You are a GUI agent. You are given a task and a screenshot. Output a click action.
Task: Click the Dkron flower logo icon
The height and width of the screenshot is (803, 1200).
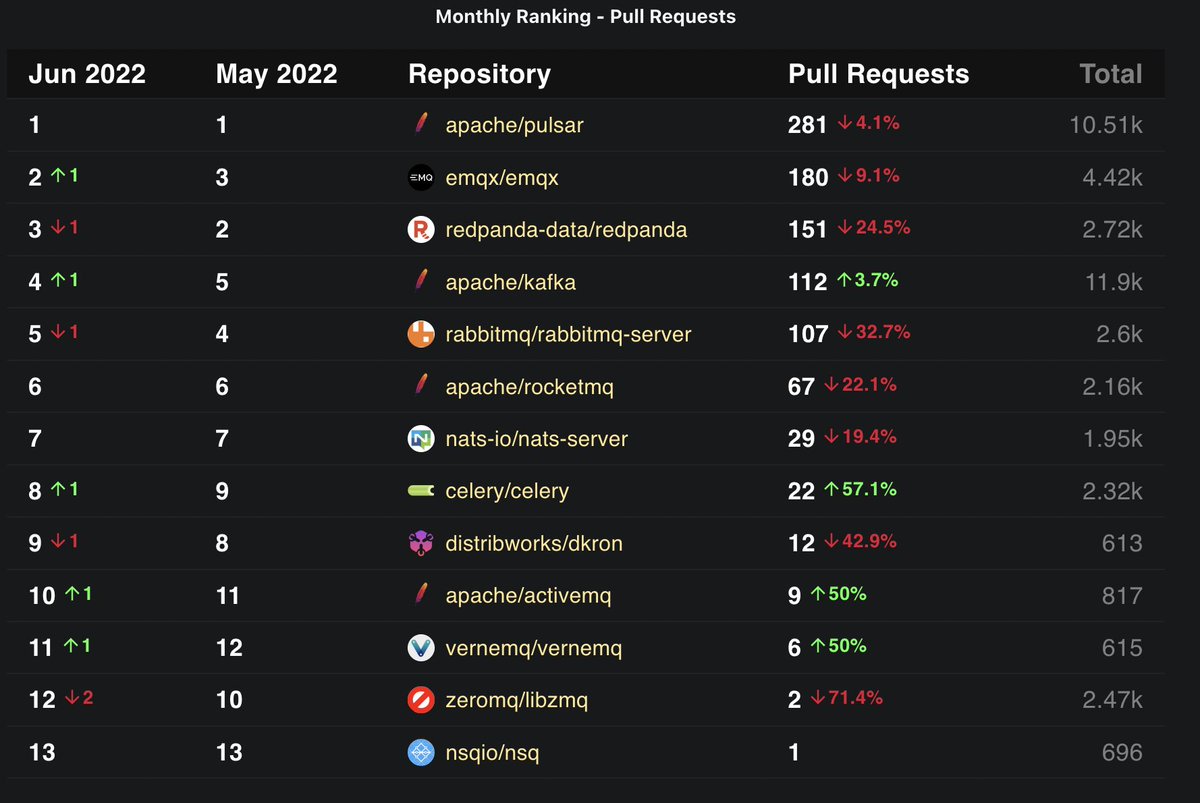420,542
